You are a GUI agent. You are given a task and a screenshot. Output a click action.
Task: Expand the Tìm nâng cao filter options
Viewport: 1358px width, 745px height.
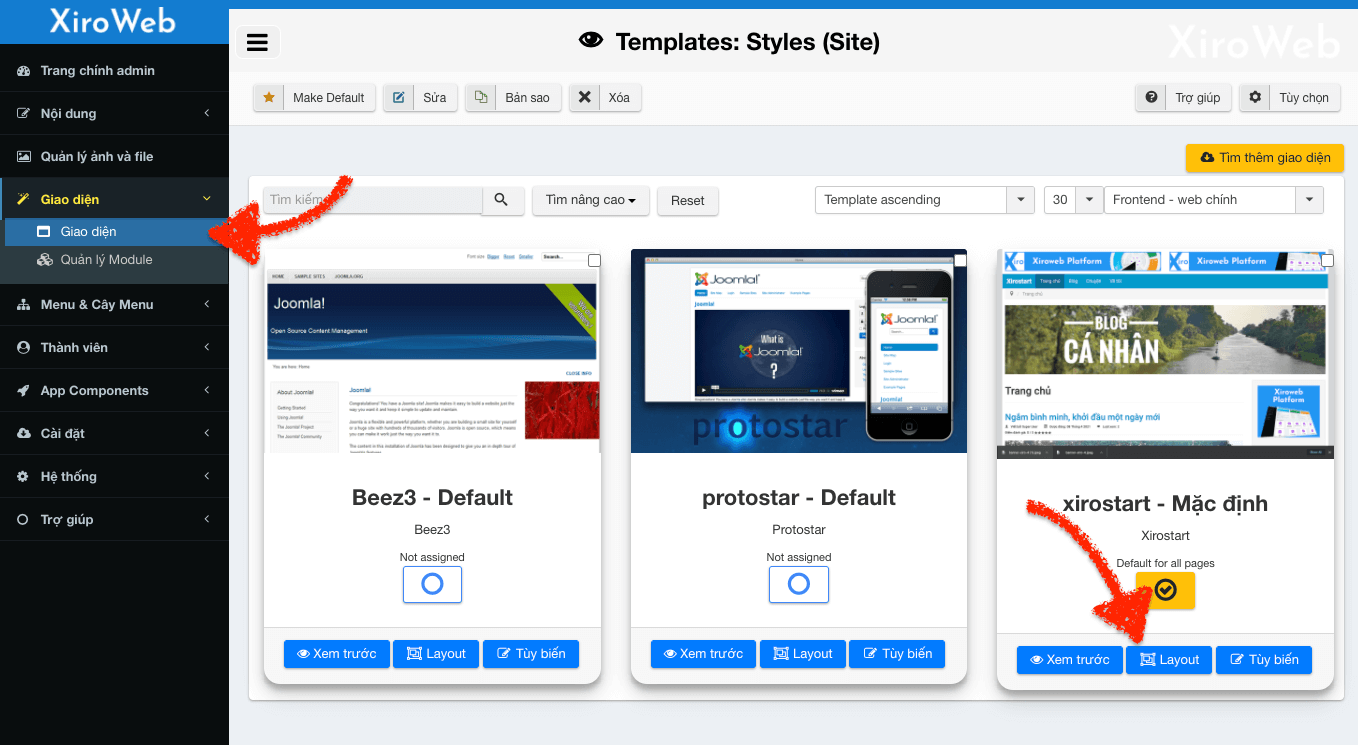pyautogui.click(x=591, y=200)
